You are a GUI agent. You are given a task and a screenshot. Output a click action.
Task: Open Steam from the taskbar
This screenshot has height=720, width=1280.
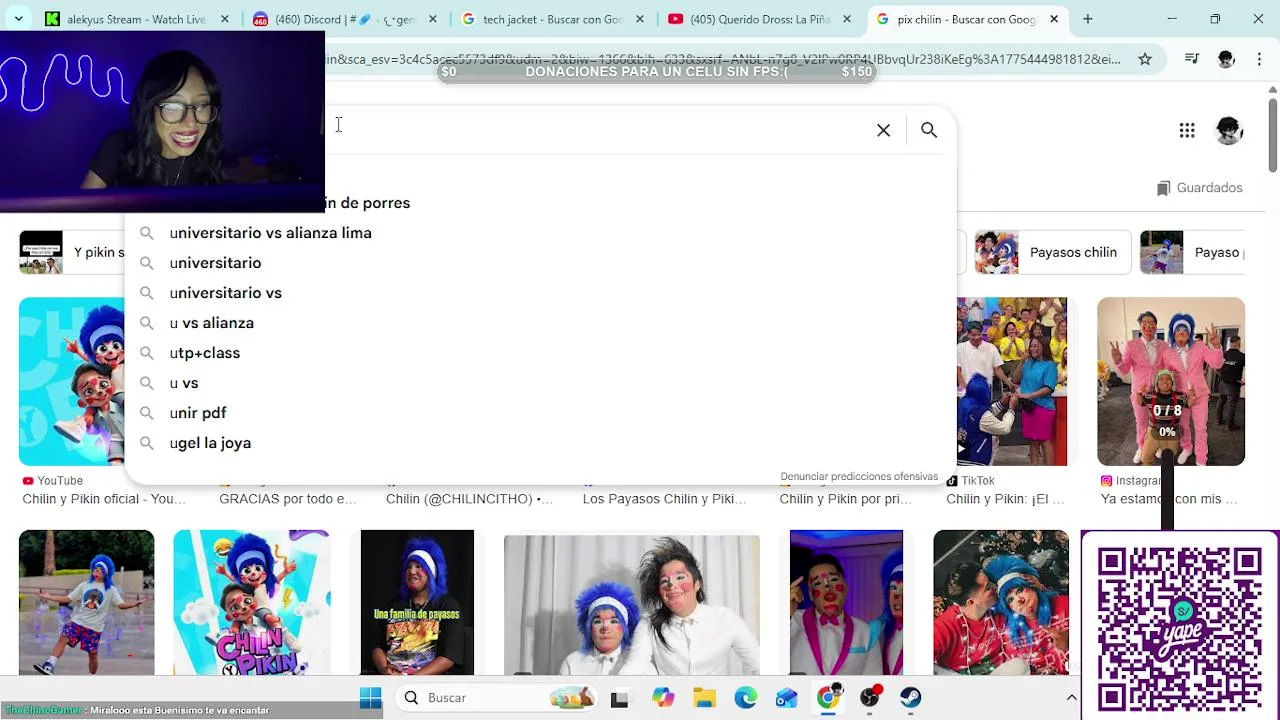click(x=910, y=698)
